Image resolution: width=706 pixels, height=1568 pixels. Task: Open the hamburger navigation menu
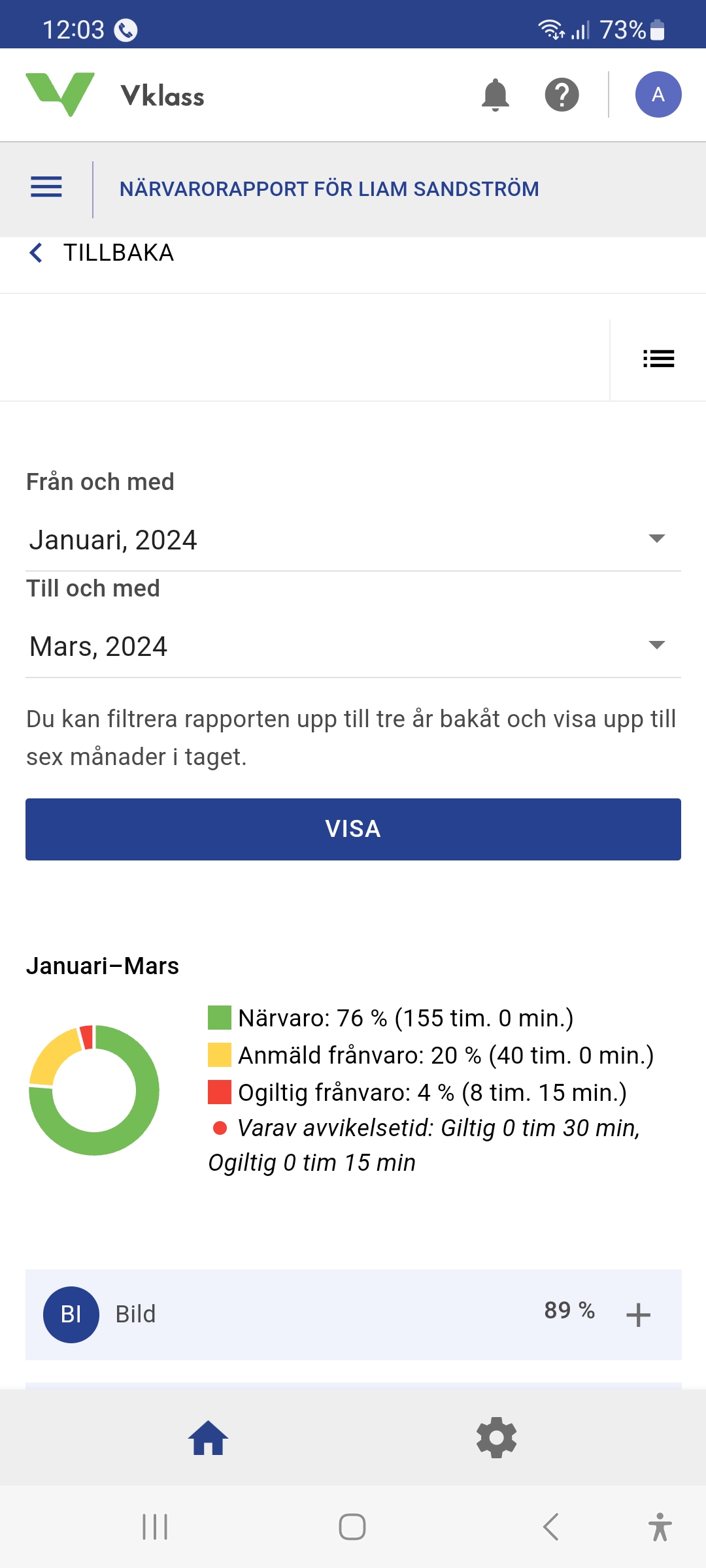click(46, 188)
